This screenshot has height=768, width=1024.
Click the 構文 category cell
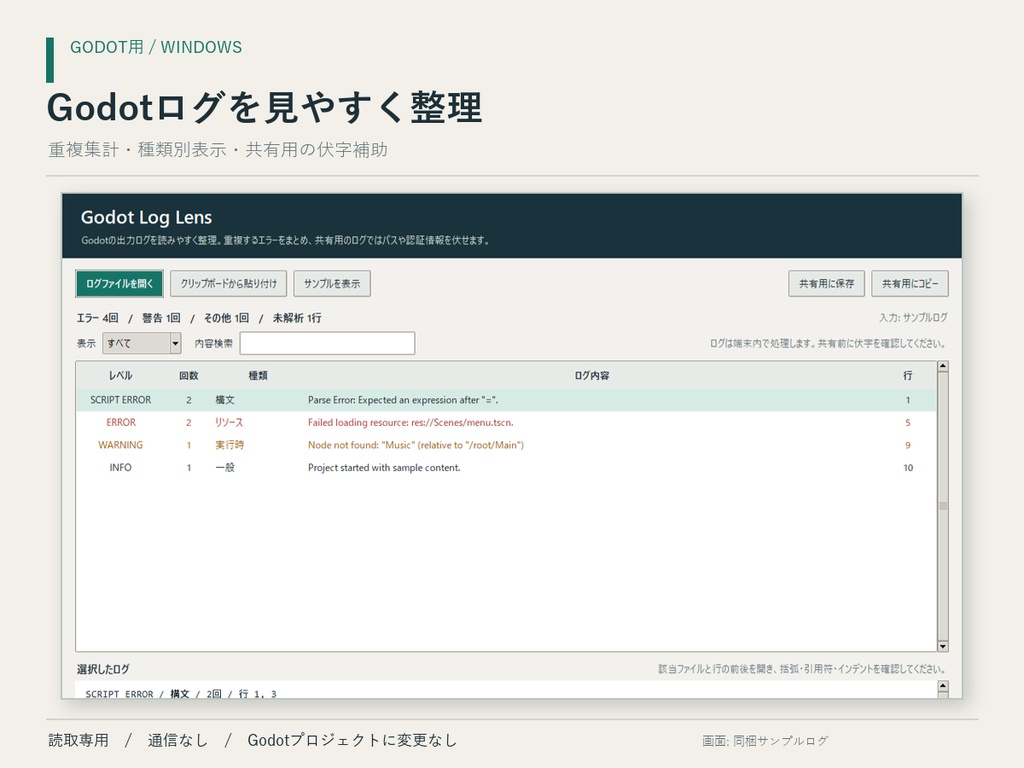point(225,400)
